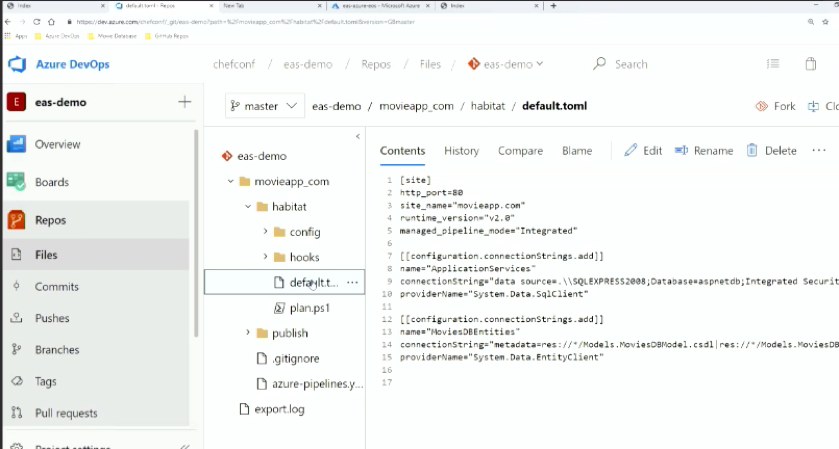Click Repos breadcrumb link in header
The image size is (839, 449).
tap(376, 64)
